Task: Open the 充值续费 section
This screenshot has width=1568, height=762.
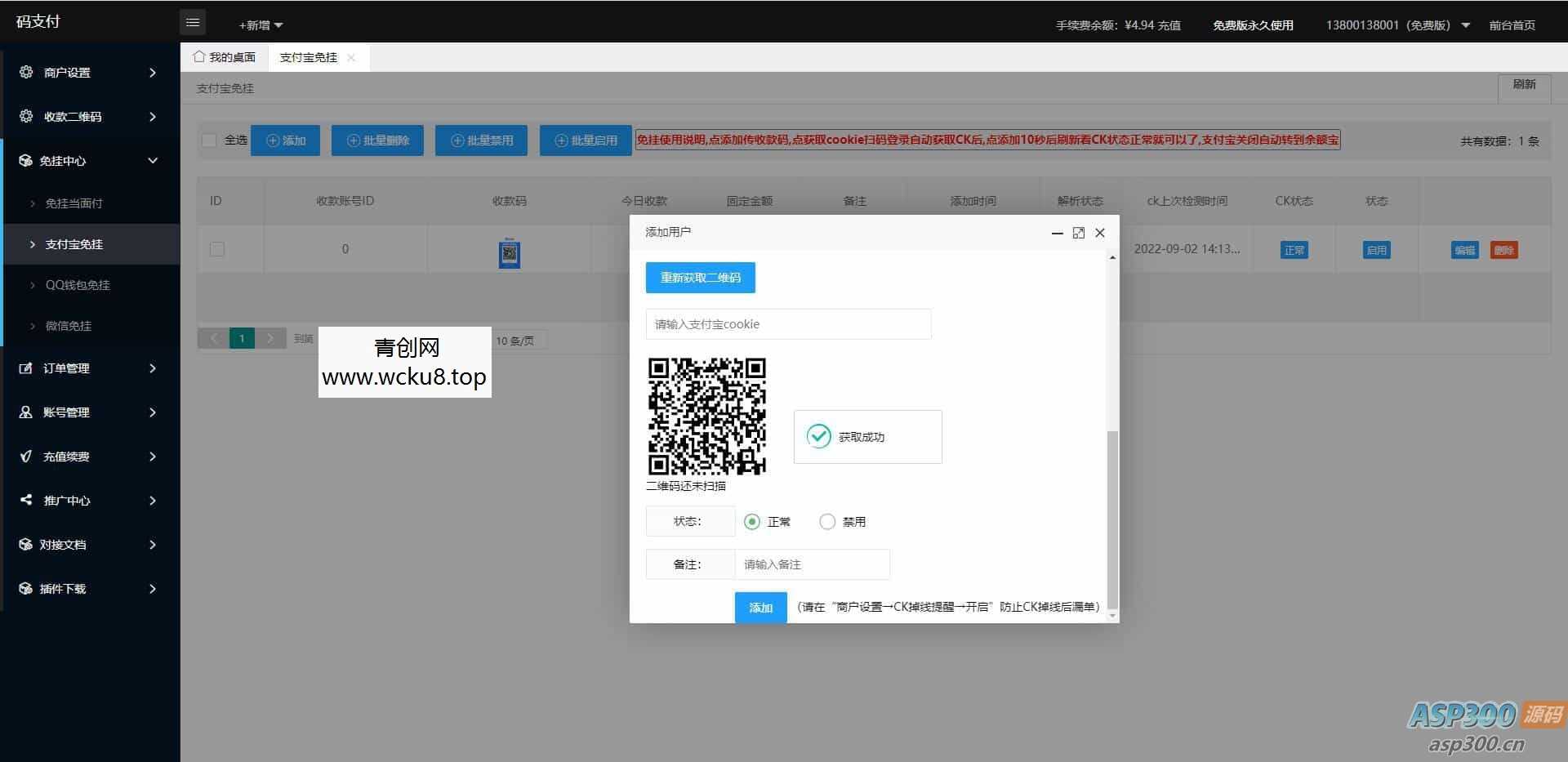Action: [67, 456]
